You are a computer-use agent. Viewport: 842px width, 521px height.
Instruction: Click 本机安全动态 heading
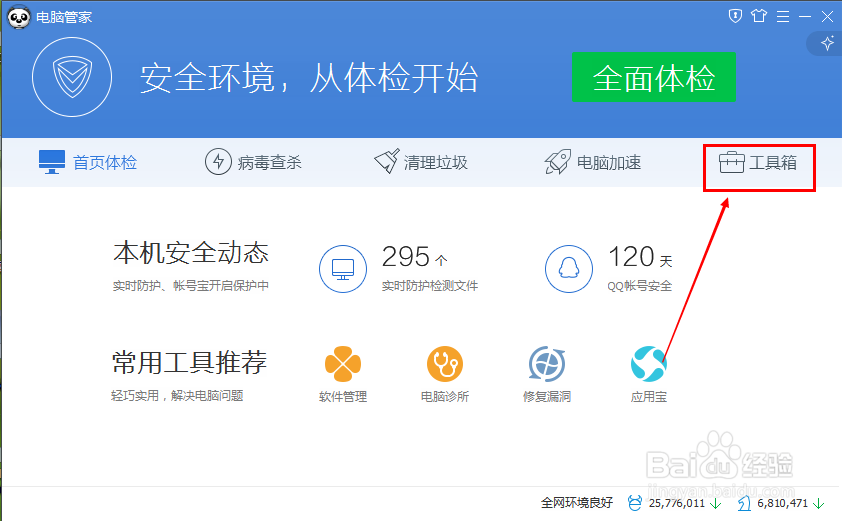tap(191, 252)
